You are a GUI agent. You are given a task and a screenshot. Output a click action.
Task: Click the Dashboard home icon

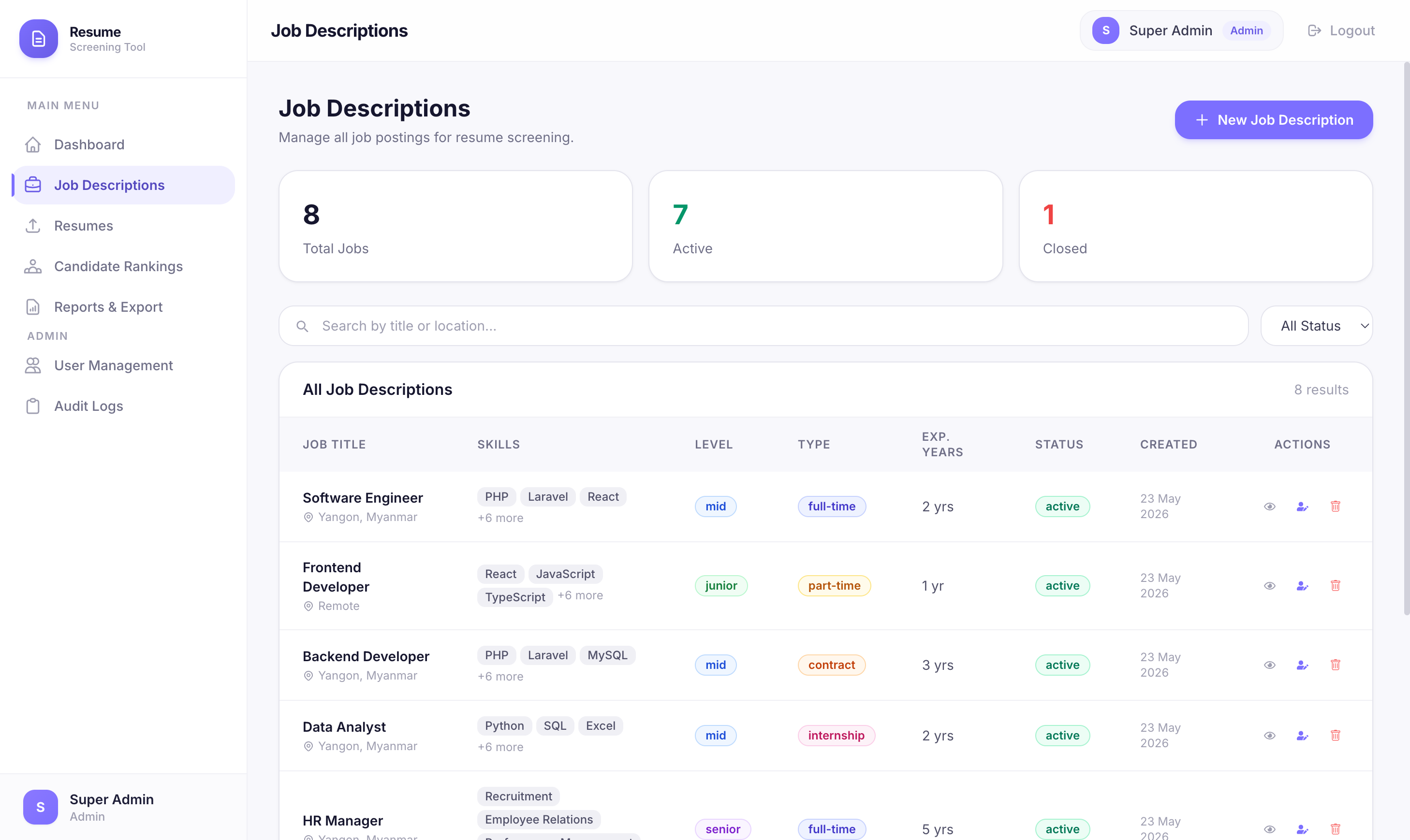pyautogui.click(x=33, y=145)
